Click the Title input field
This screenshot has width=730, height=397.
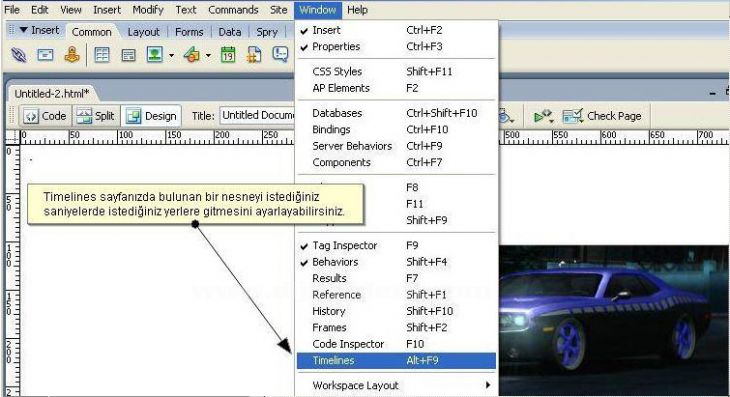click(x=257, y=115)
